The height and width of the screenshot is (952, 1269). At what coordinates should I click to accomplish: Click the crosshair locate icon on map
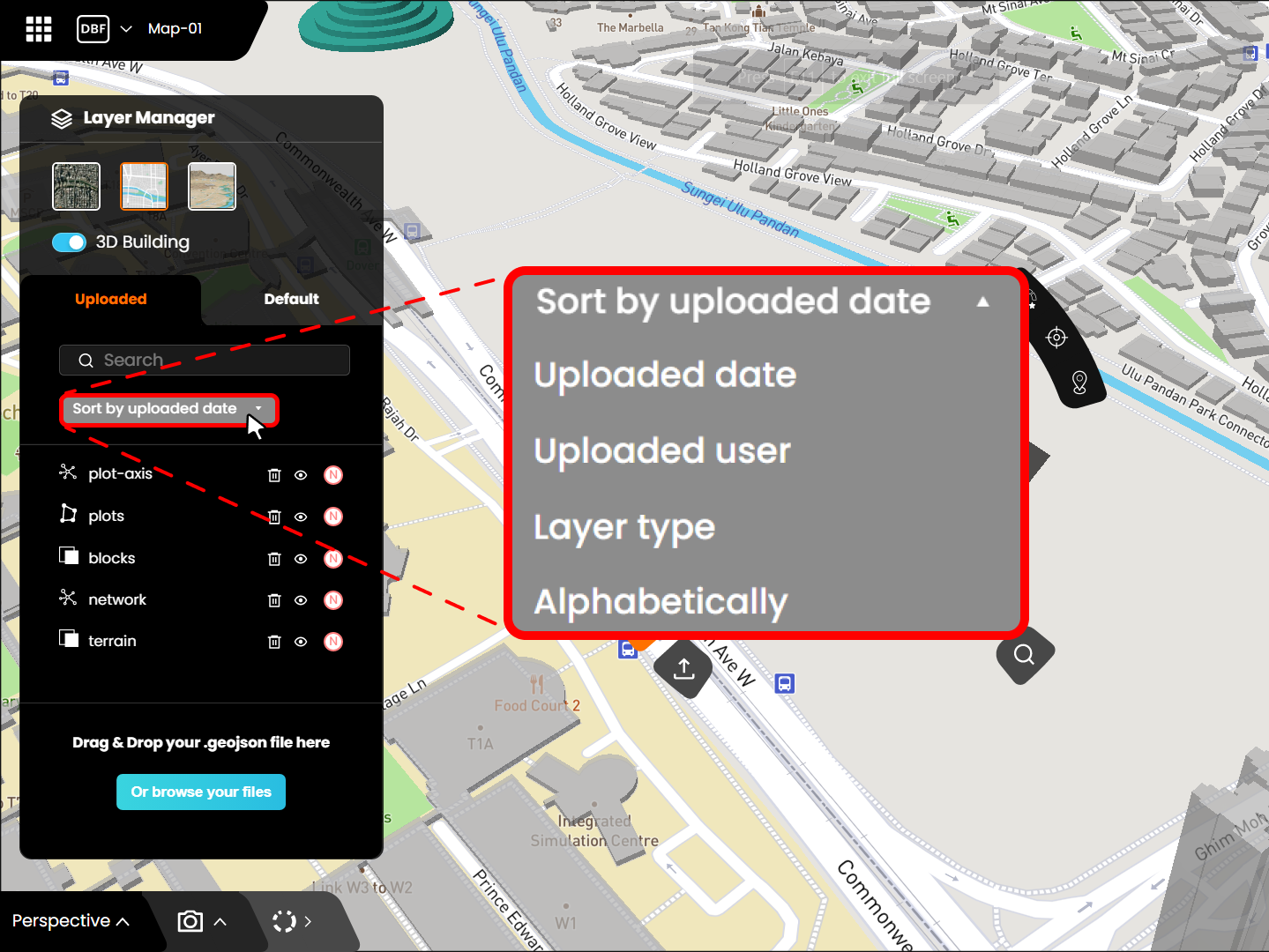[1056, 338]
